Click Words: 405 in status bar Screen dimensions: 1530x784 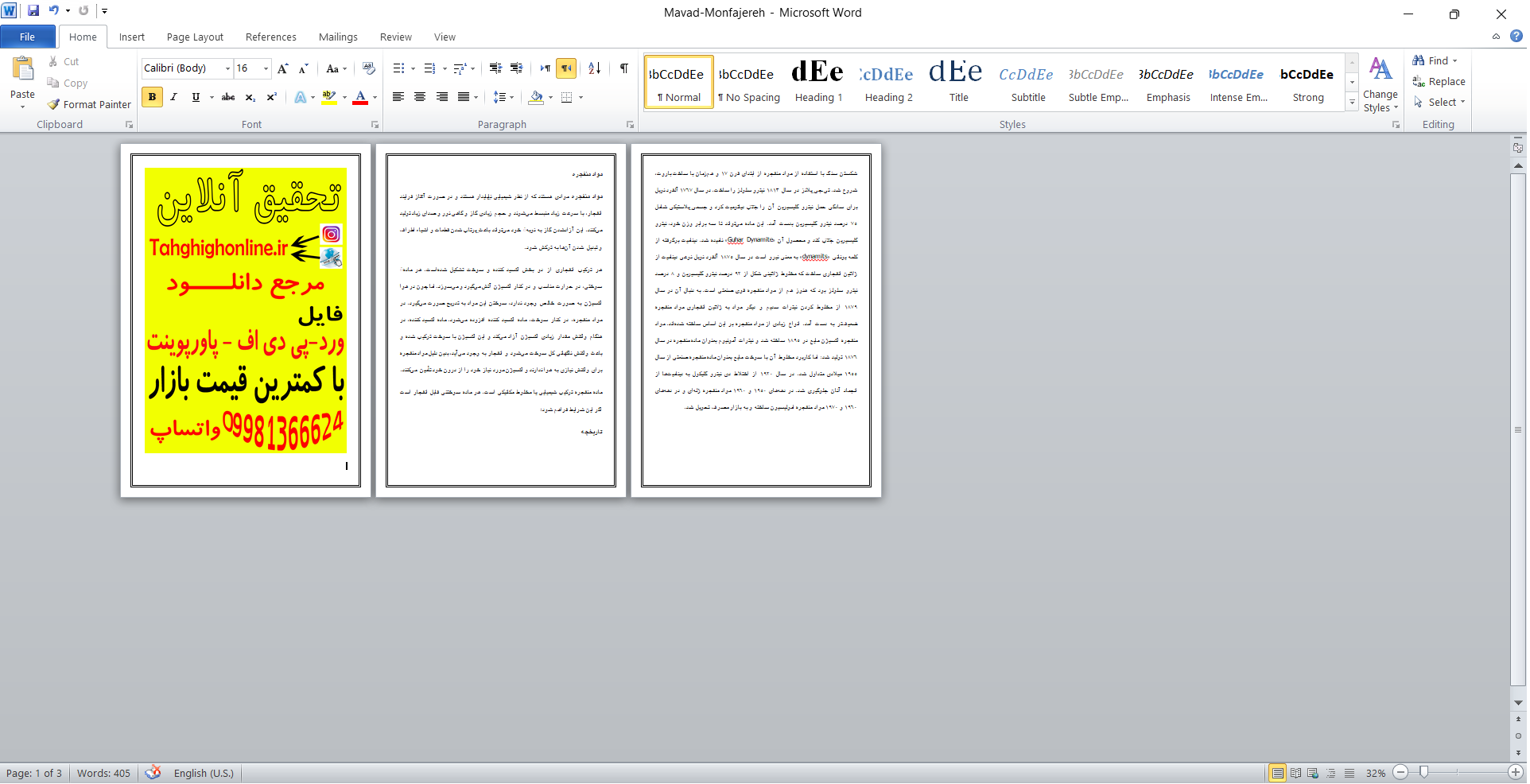pyautogui.click(x=103, y=773)
